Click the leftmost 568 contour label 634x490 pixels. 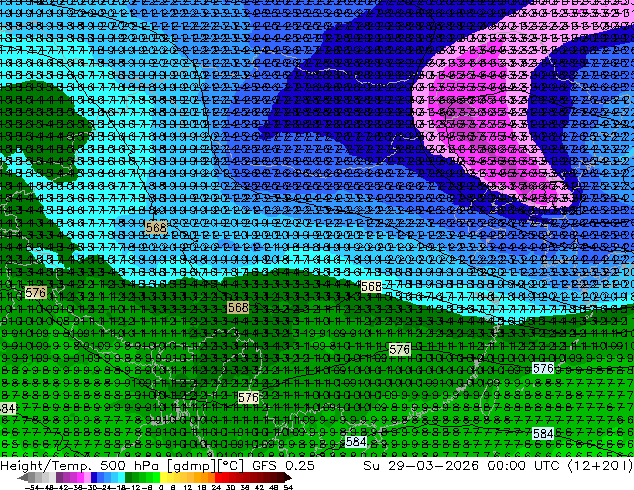pyautogui.click(x=156, y=228)
